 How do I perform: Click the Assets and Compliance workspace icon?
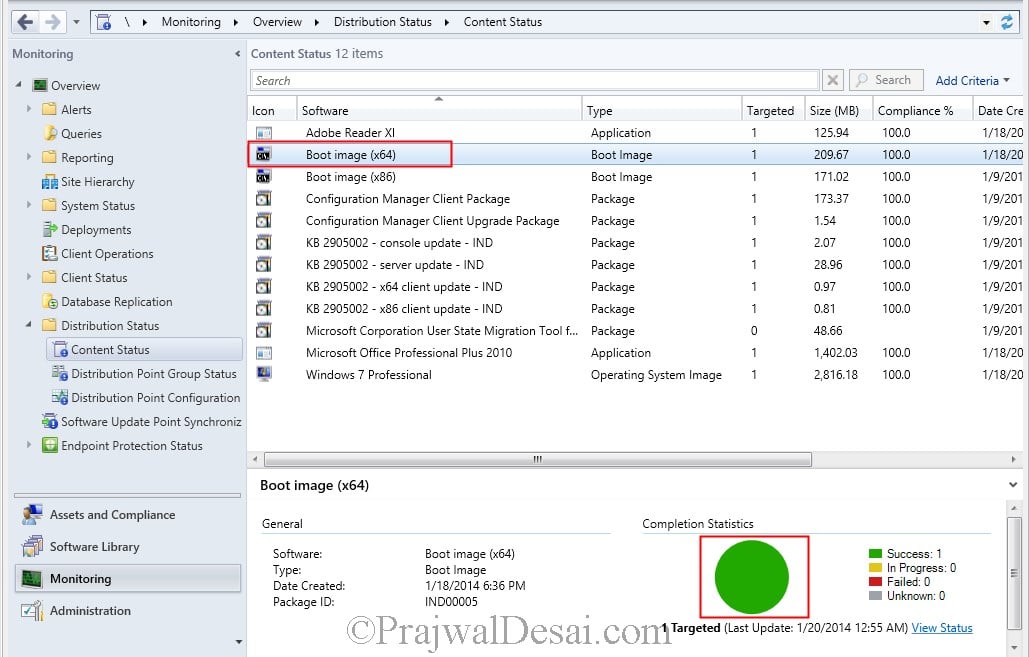tap(32, 515)
